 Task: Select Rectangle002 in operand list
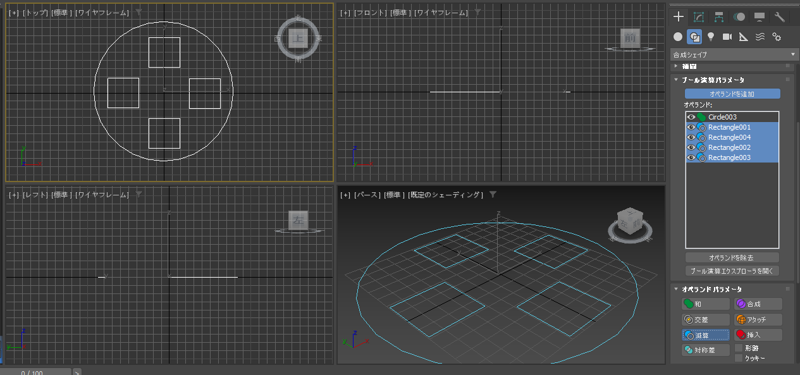(732, 147)
